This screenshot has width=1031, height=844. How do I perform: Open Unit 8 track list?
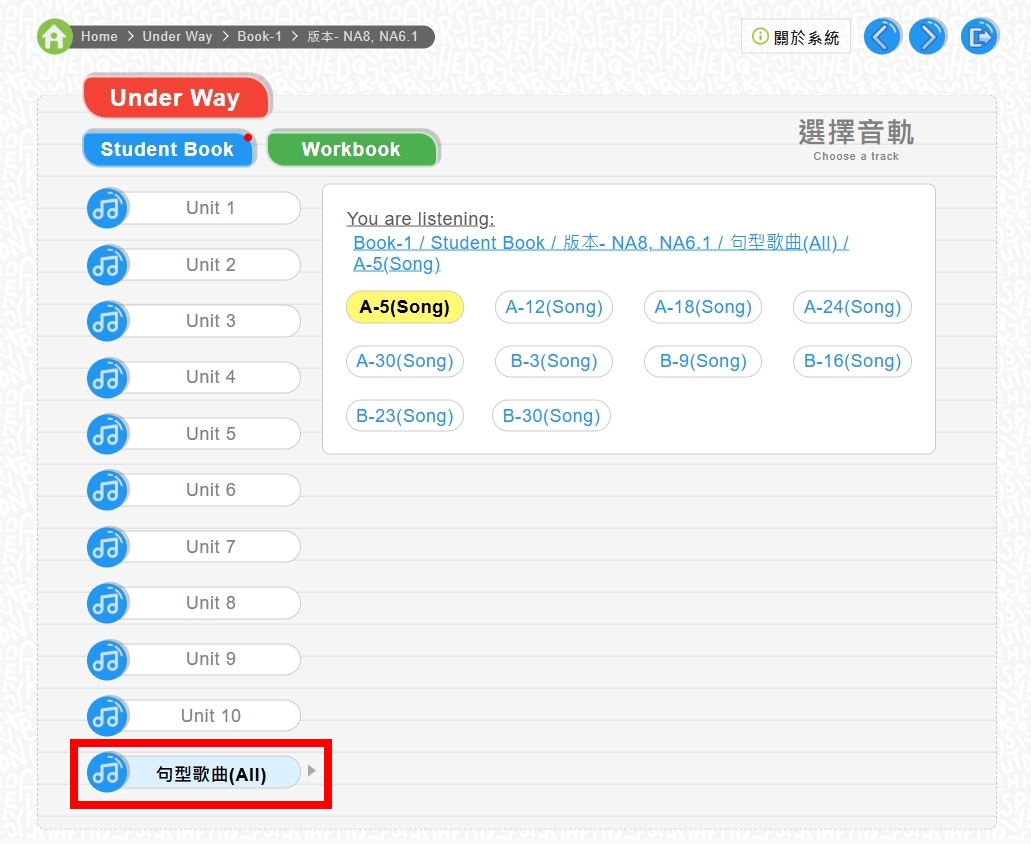click(x=210, y=603)
